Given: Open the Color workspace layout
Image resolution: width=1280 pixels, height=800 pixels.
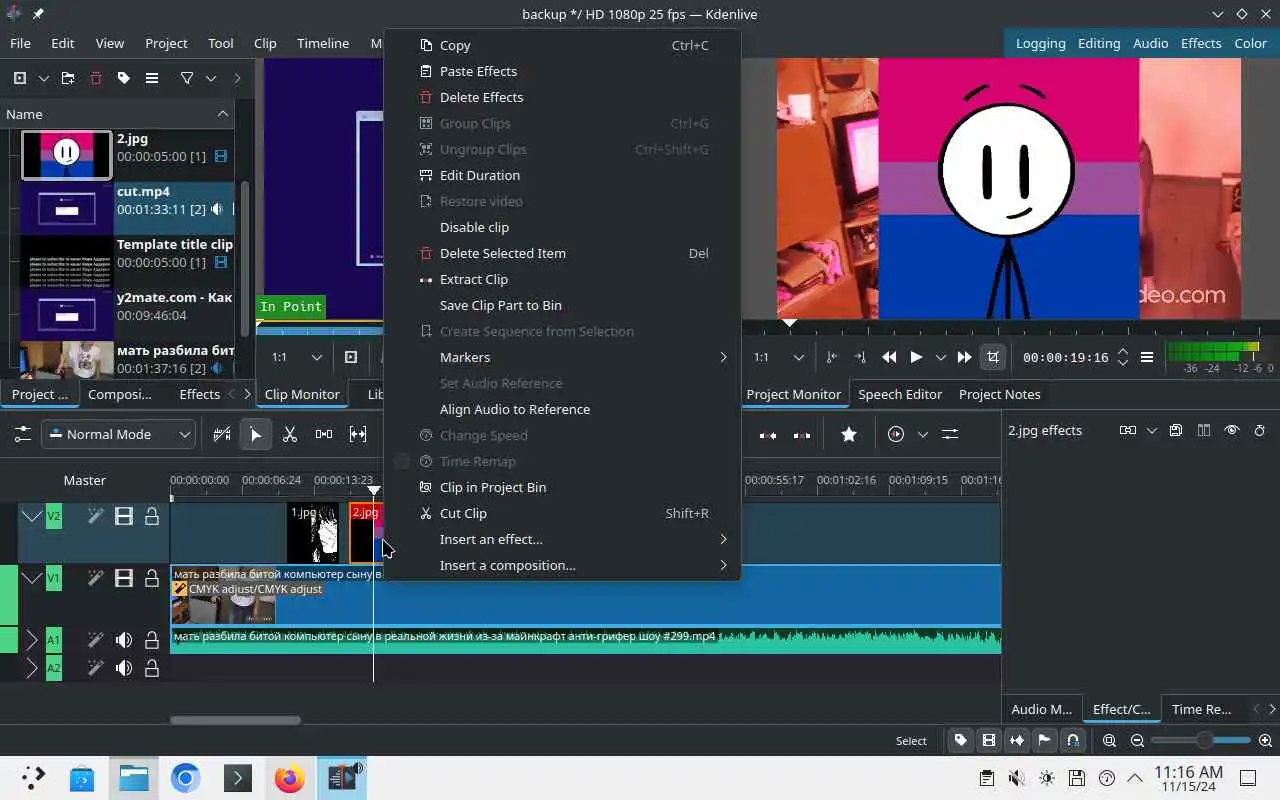Looking at the screenshot, I should point(1250,43).
